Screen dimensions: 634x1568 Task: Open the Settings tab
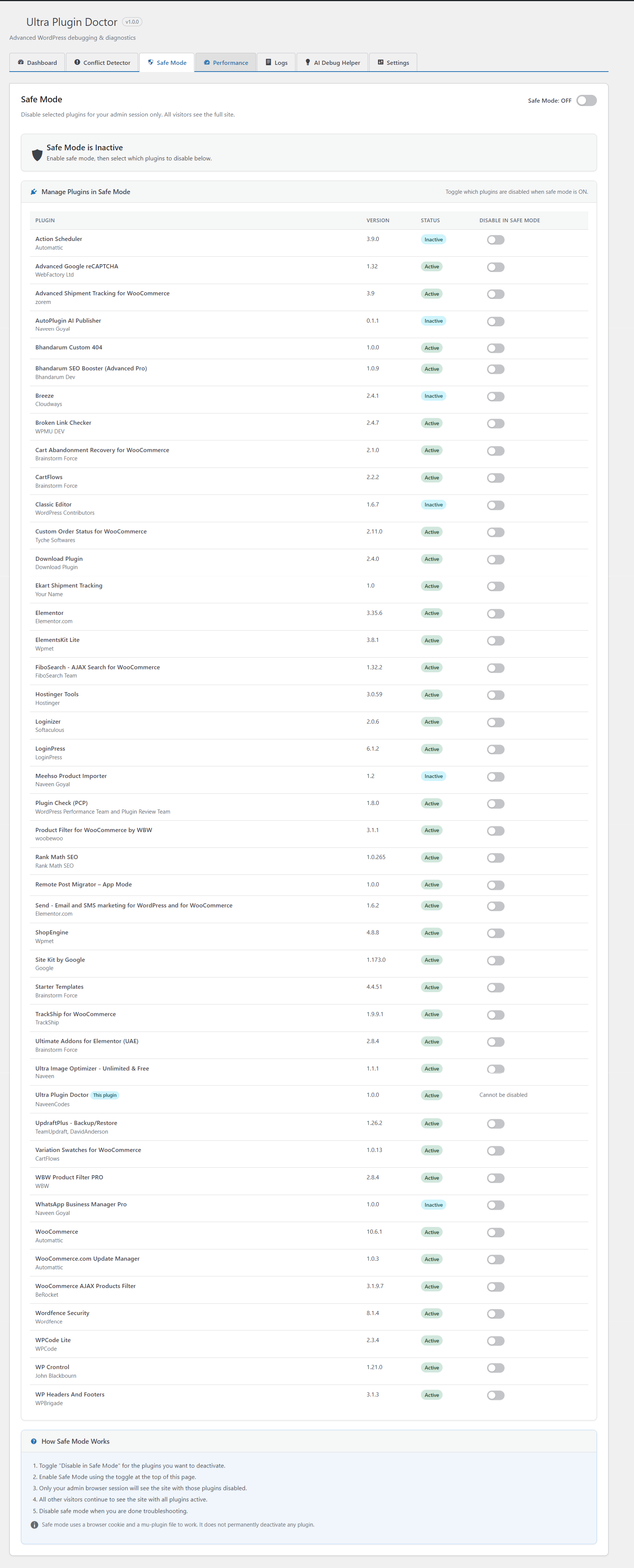pyautogui.click(x=393, y=63)
